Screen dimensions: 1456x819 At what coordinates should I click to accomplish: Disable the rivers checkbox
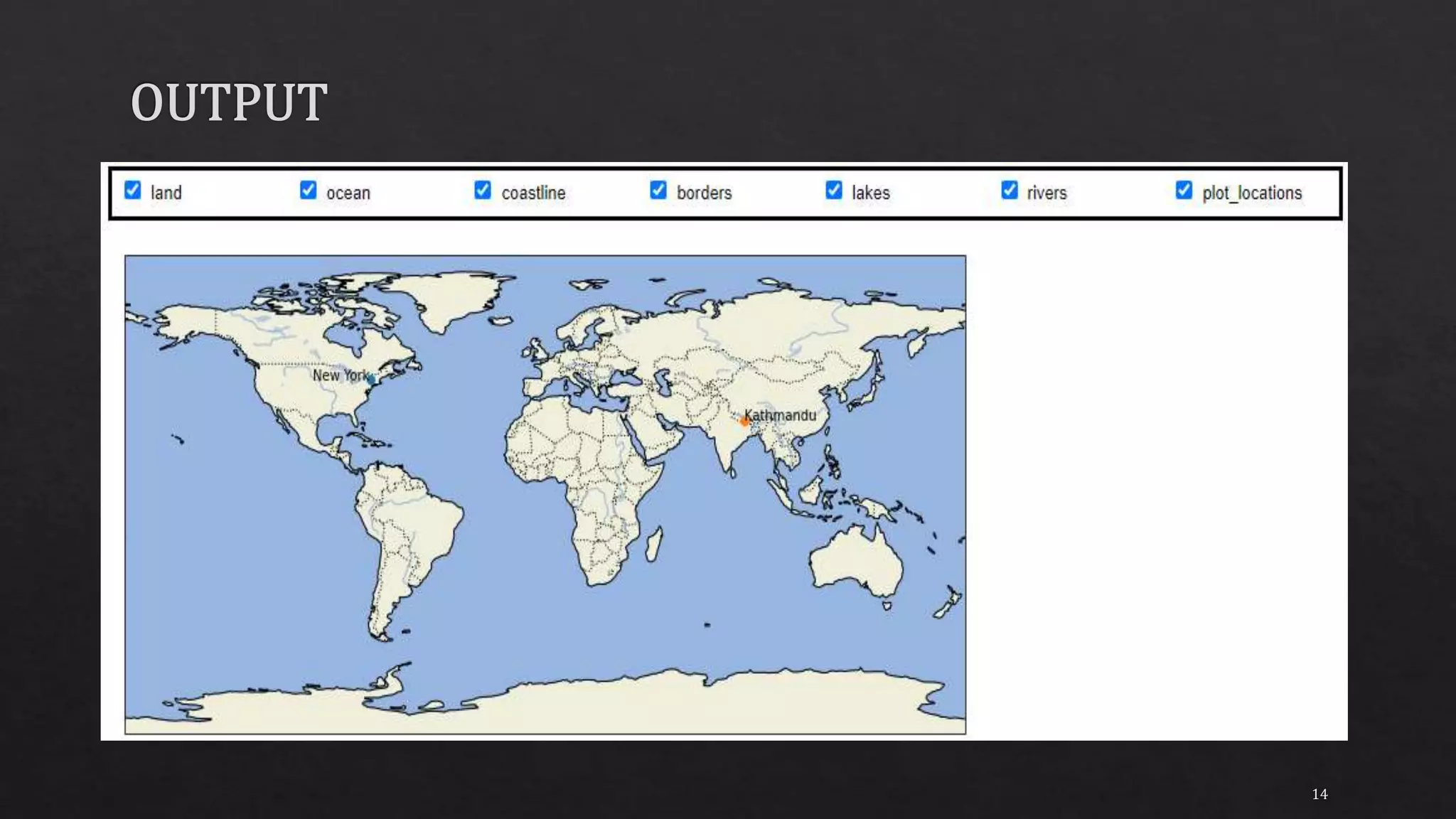[1010, 191]
